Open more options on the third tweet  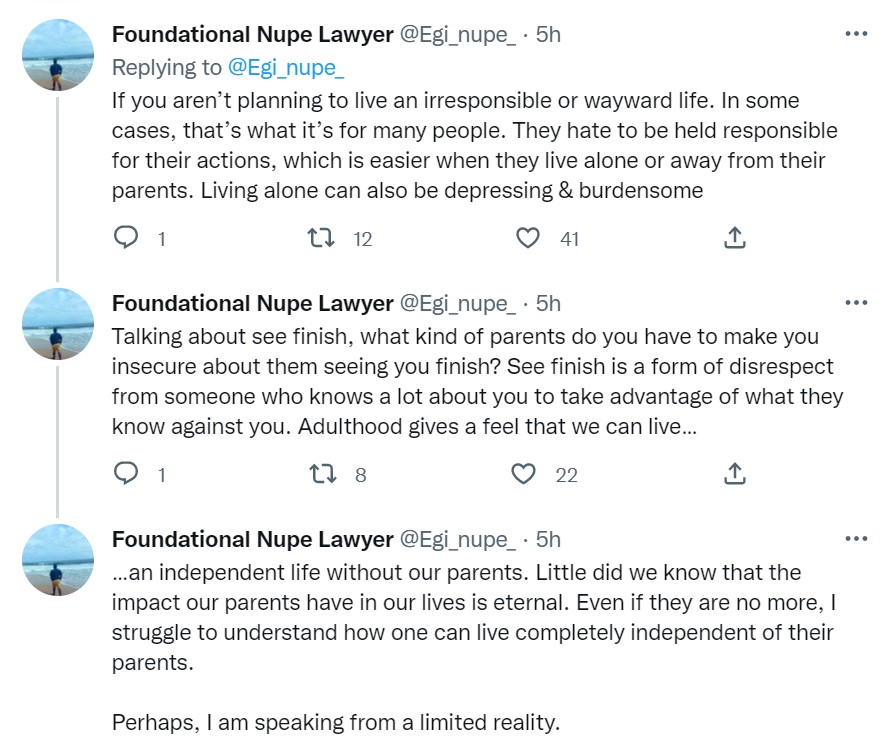[x=856, y=539]
